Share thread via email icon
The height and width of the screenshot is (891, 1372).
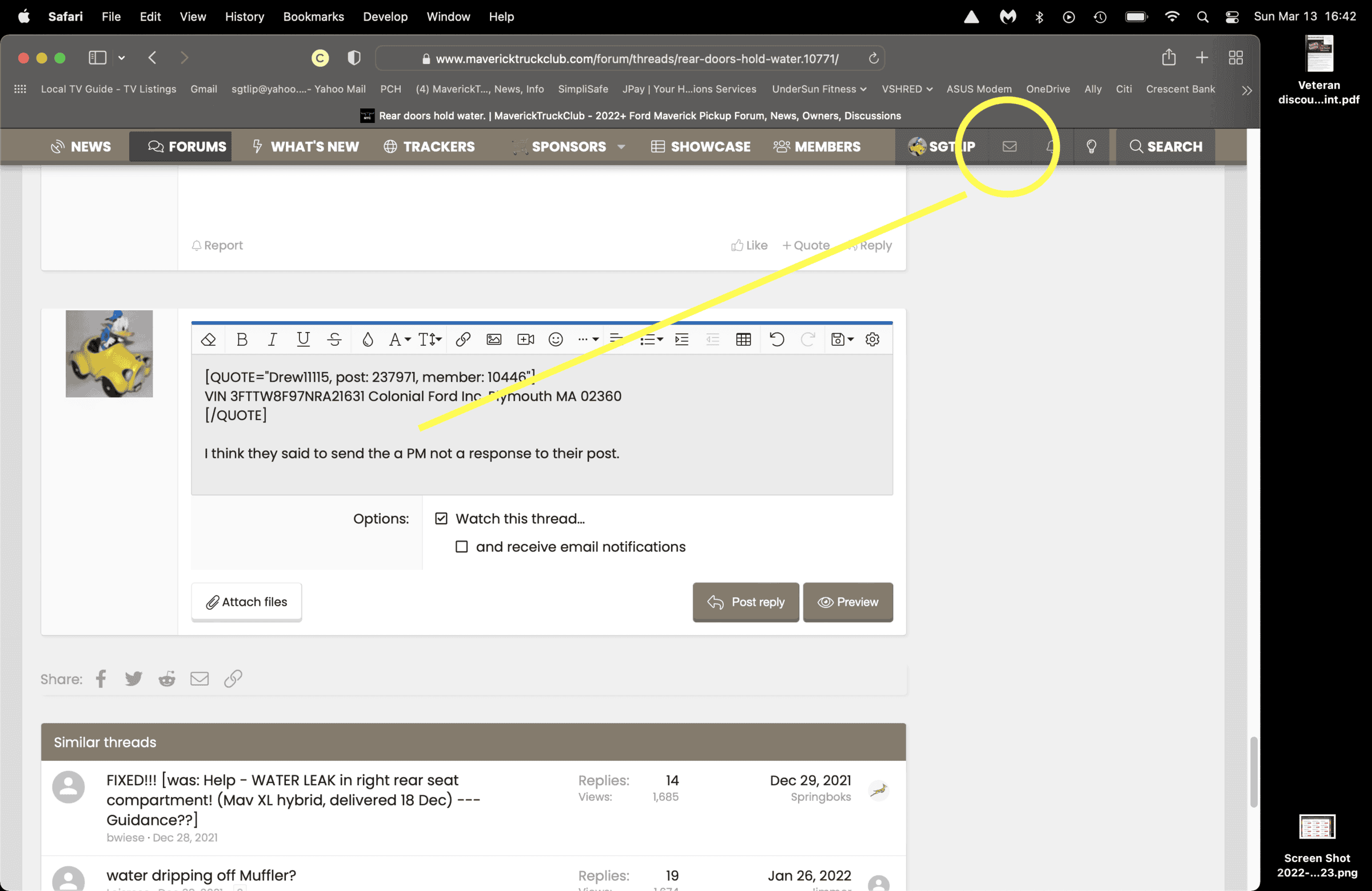coord(200,679)
